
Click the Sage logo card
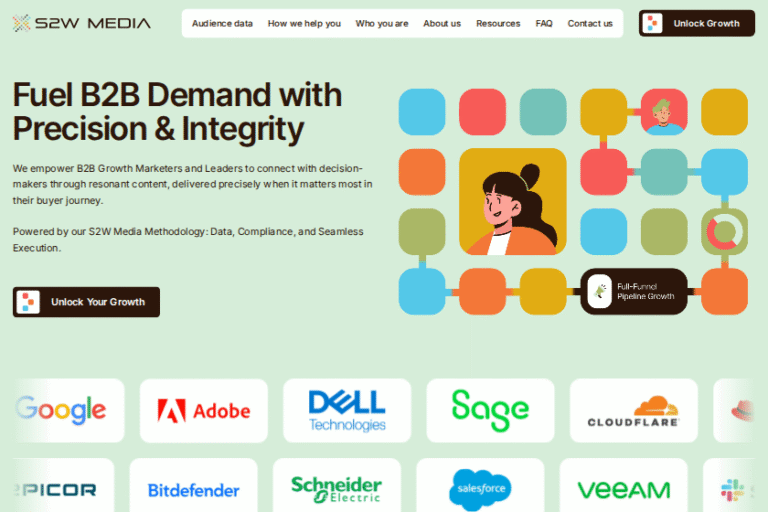[490, 411]
